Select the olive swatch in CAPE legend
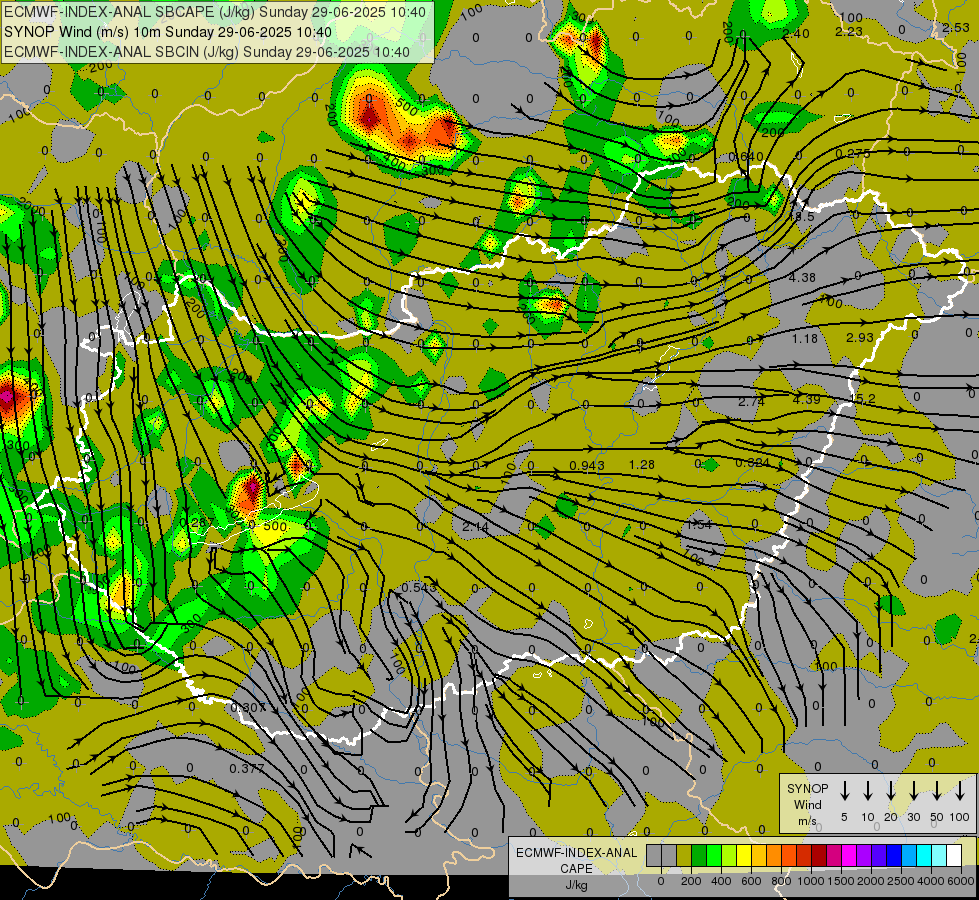Image resolution: width=979 pixels, height=900 pixels. [x=684, y=855]
